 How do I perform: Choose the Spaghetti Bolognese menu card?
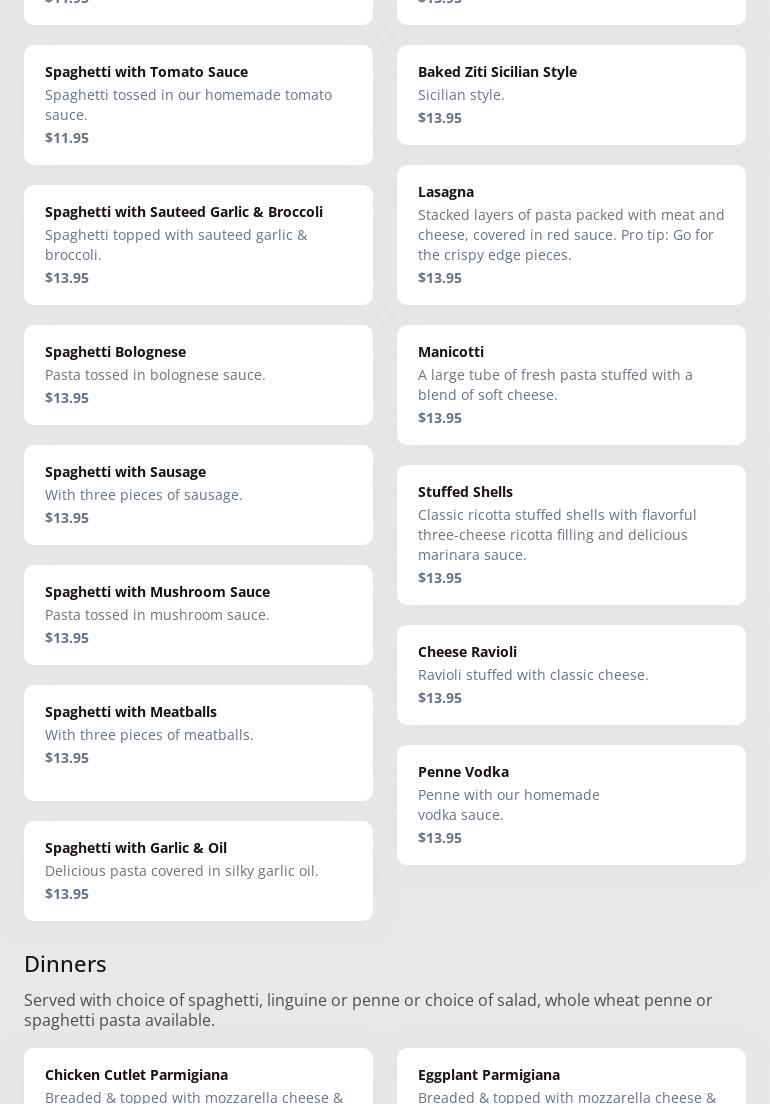tap(198, 374)
